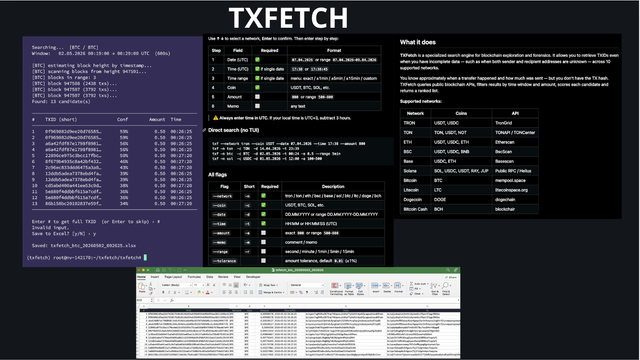Click the Name Box field in Excel
Viewport: 640px width, 360px height.
coord(143,300)
